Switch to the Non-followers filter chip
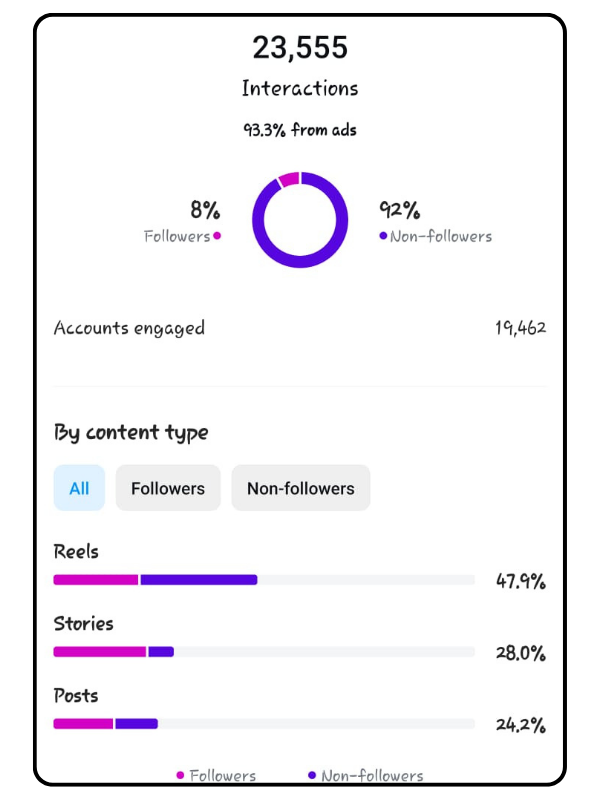 coord(301,488)
